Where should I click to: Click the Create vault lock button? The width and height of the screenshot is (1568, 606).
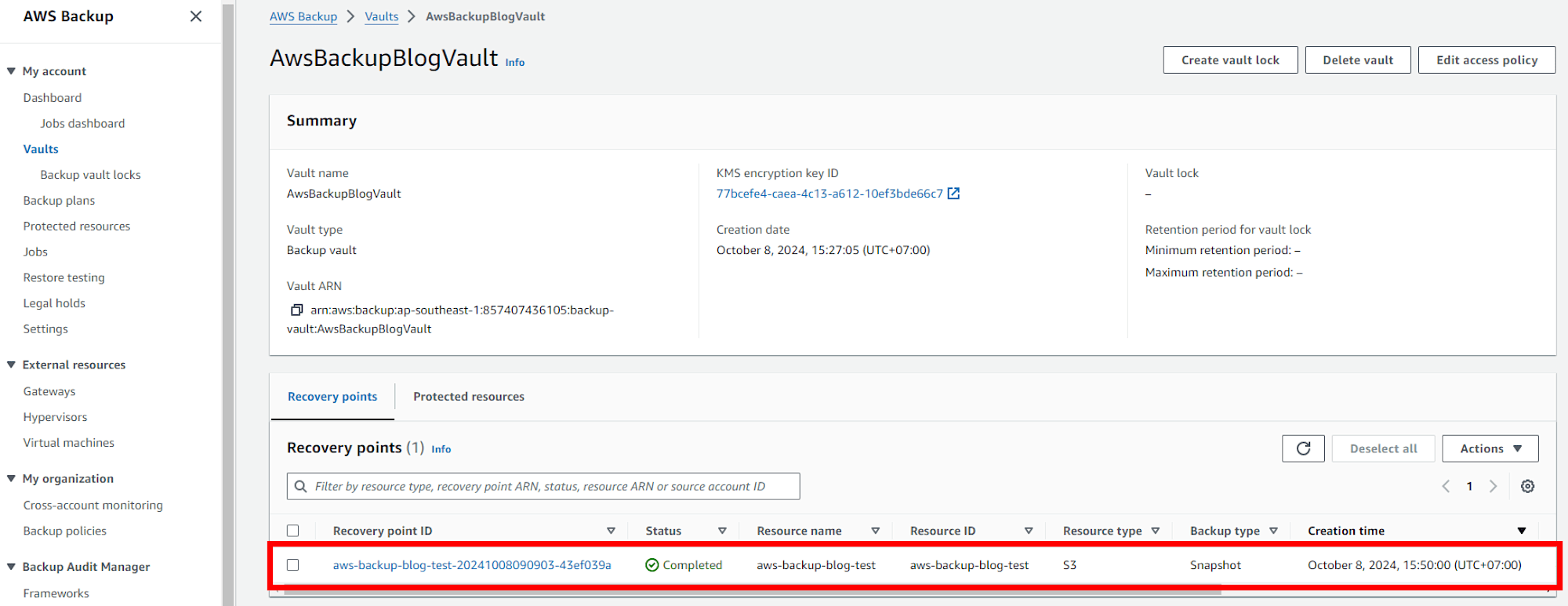[x=1230, y=60]
